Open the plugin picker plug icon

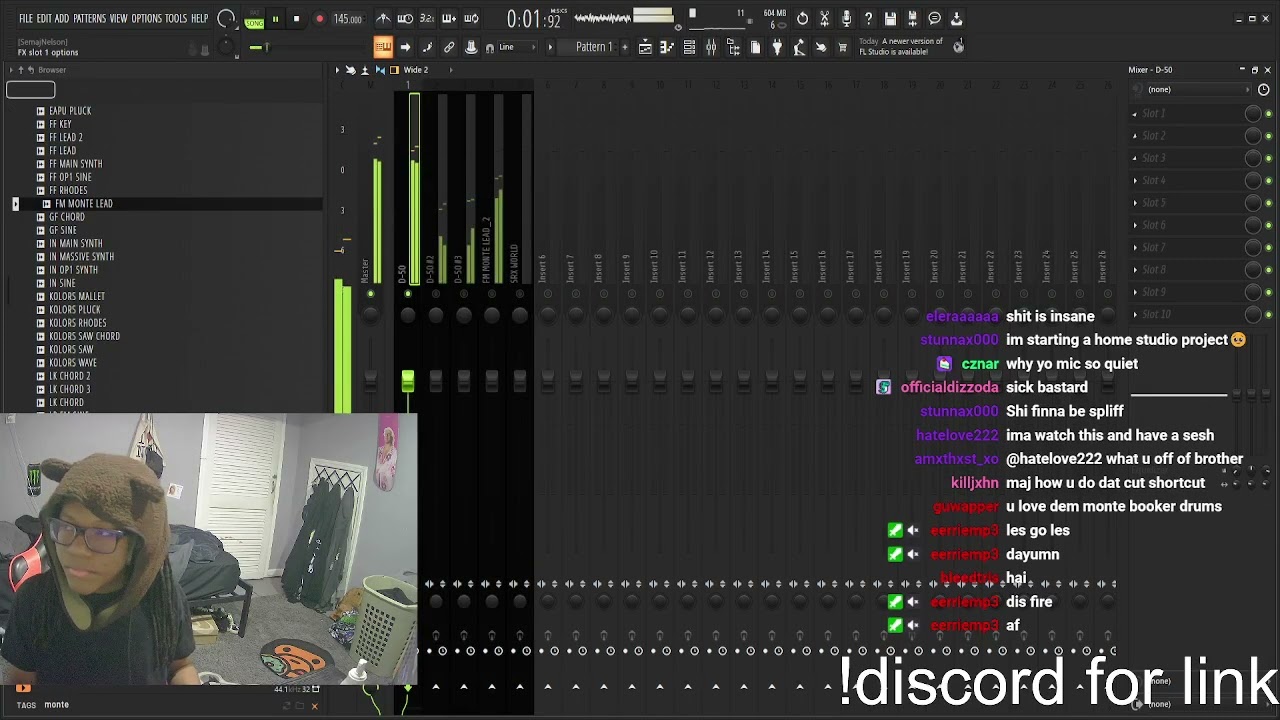(x=777, y=47)
